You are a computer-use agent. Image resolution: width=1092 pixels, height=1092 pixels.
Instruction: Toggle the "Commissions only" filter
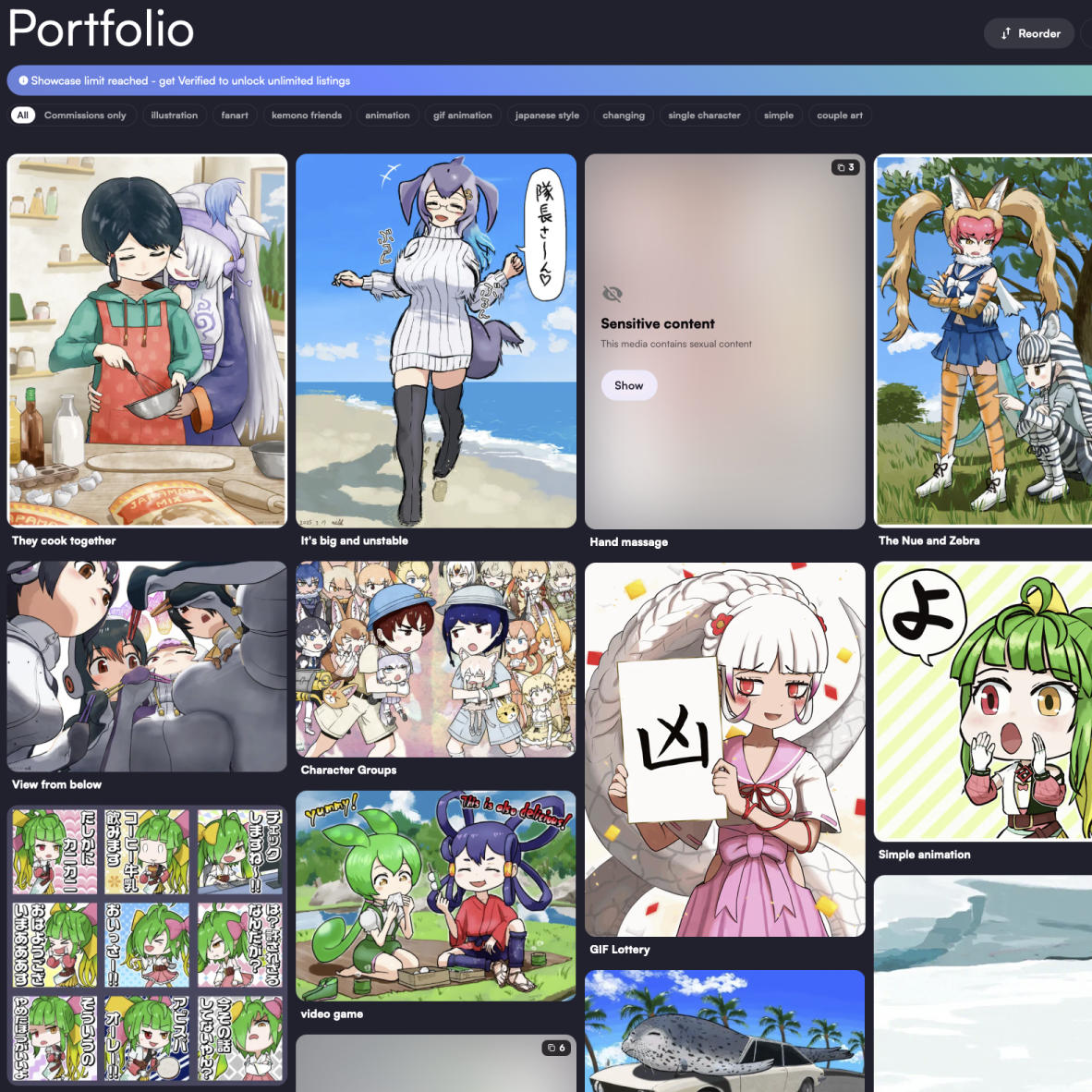pos(85,115)
